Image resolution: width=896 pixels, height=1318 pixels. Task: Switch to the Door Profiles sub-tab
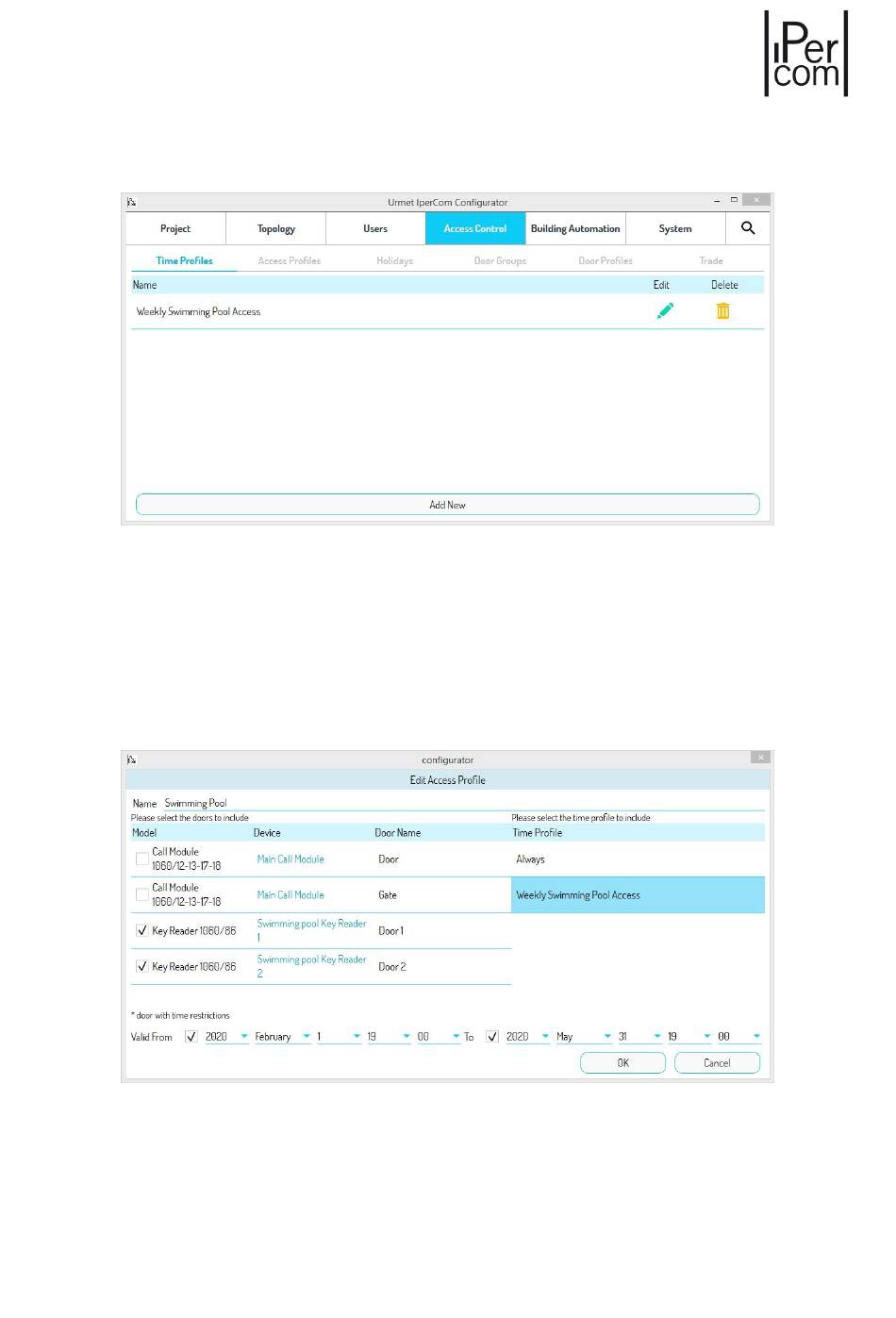[606, 260]
